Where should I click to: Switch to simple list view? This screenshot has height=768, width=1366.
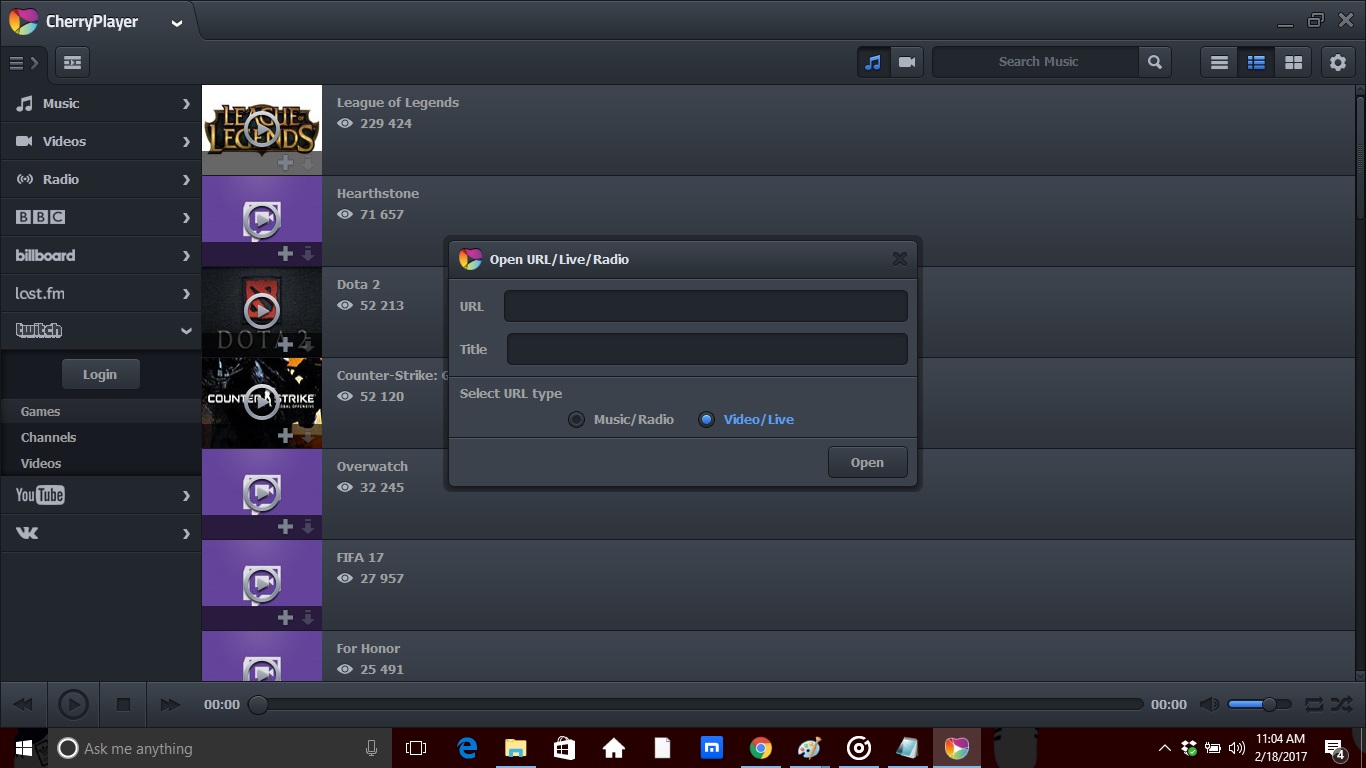pyautogui.click(x=1219, y=62)
